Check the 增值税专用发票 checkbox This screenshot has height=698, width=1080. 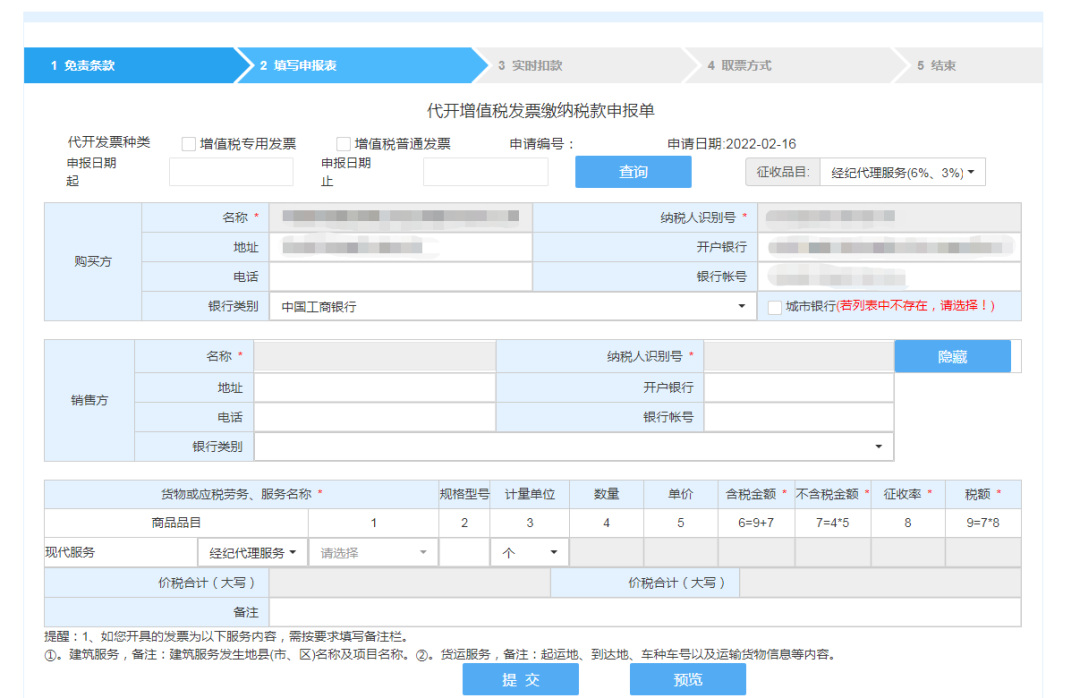(x=188, y=144)
